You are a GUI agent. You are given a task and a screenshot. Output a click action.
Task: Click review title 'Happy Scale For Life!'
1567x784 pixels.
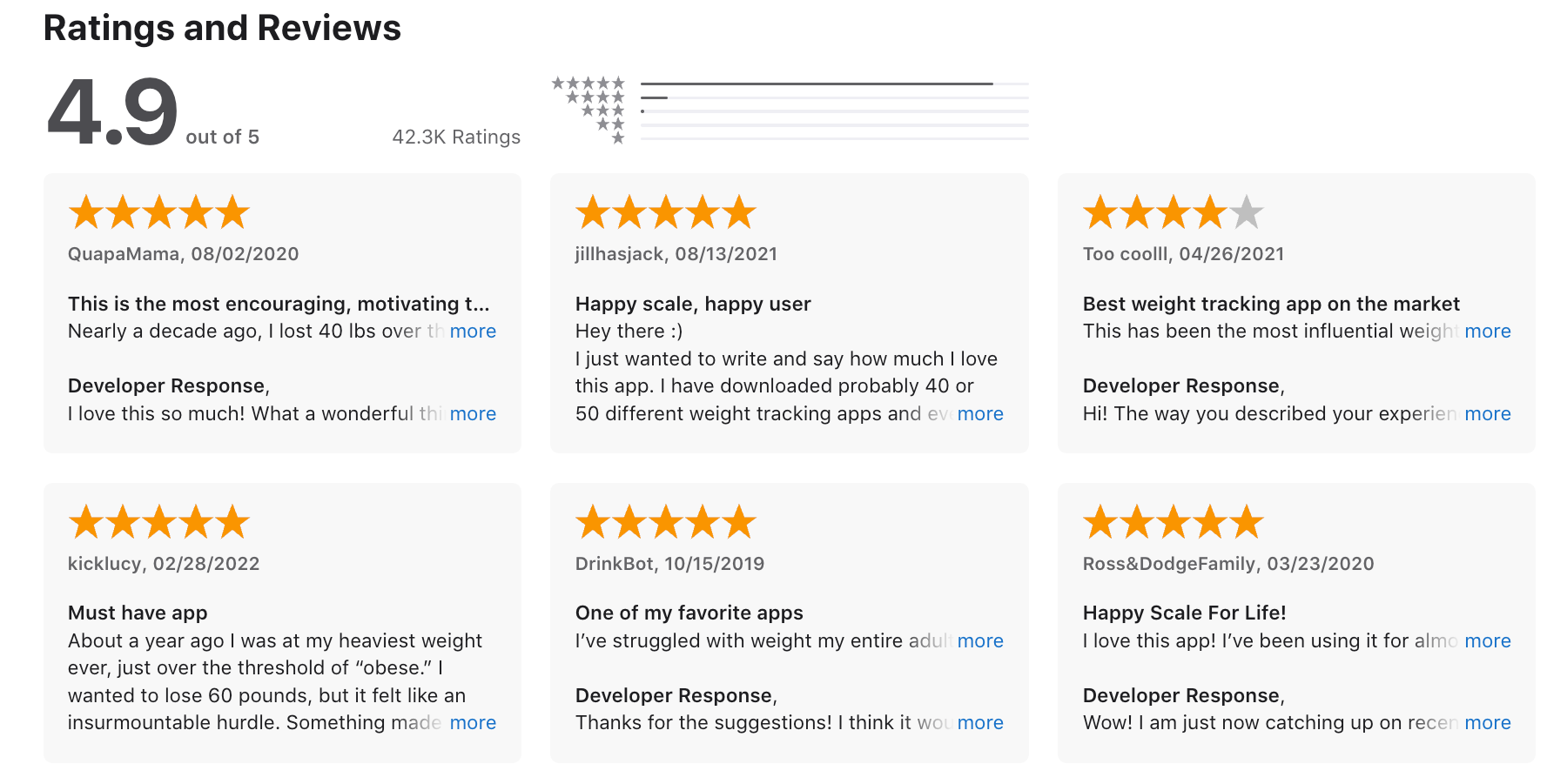(1184, 613)
